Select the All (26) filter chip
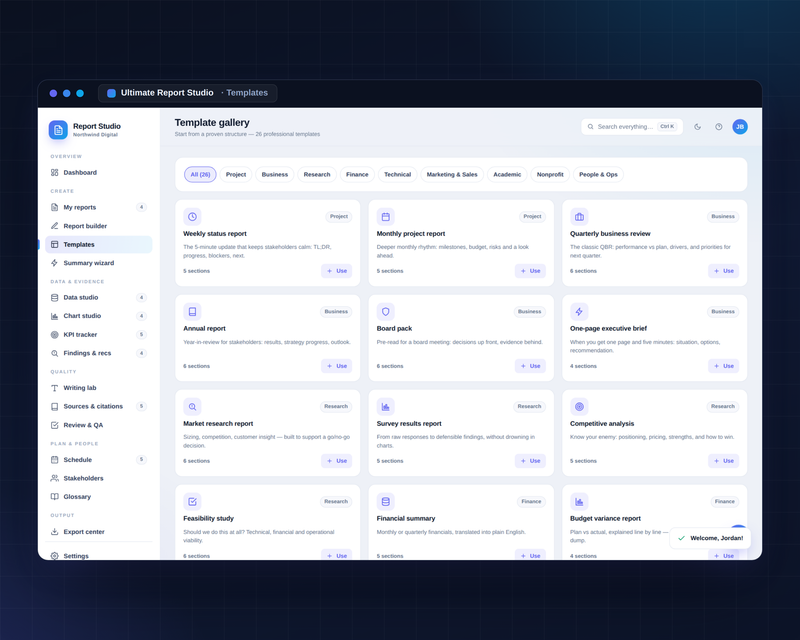 [x=200, y=175]
